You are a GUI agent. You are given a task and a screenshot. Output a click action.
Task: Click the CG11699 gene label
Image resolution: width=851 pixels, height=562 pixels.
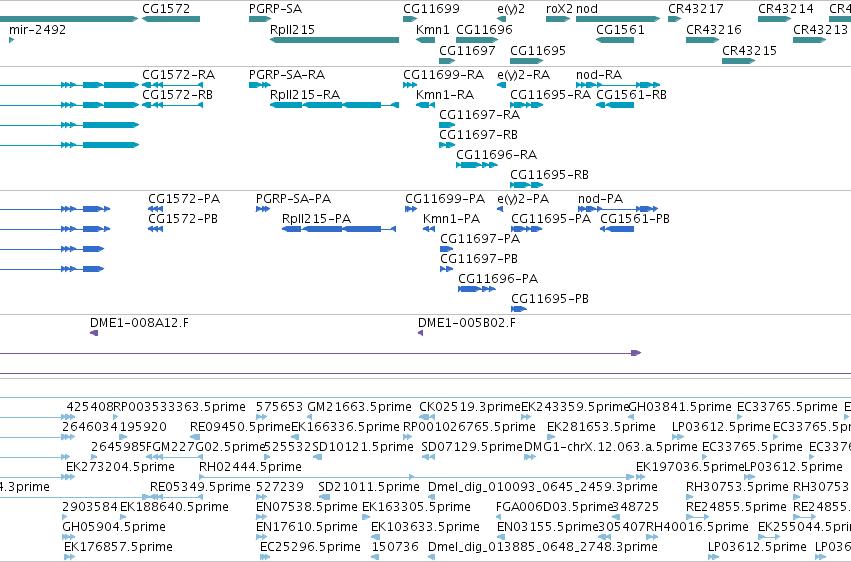click(x=431, y=9)
